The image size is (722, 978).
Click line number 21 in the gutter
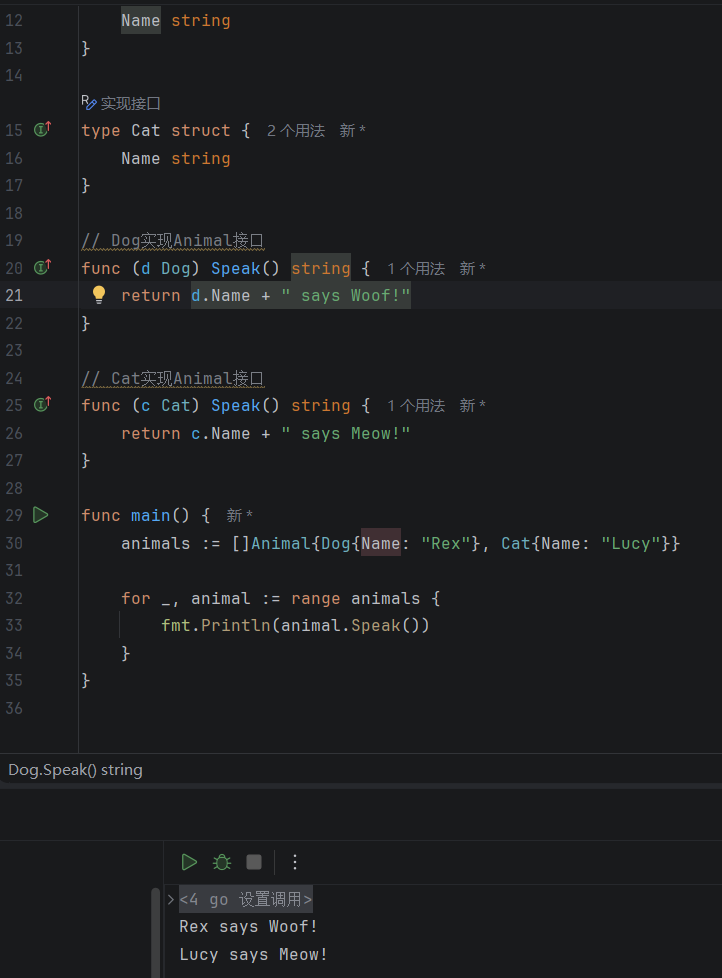[14, 295]
